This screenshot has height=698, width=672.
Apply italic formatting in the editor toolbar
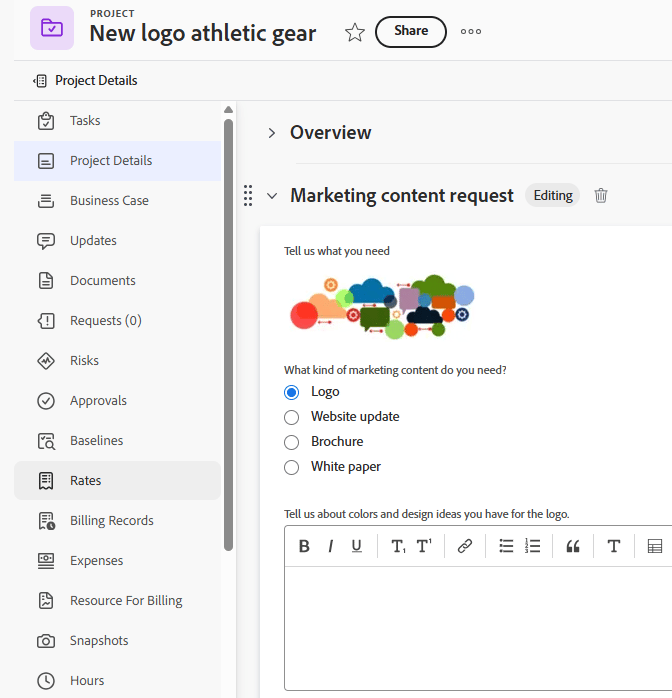[x=330, y=546]
